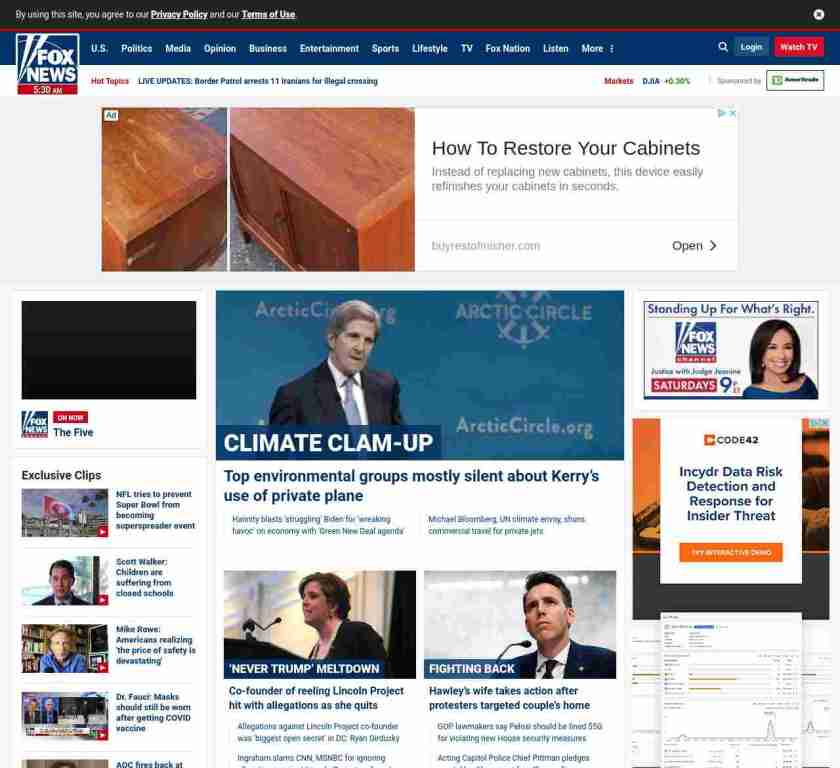Open the Politics menu item

point(137,48)
